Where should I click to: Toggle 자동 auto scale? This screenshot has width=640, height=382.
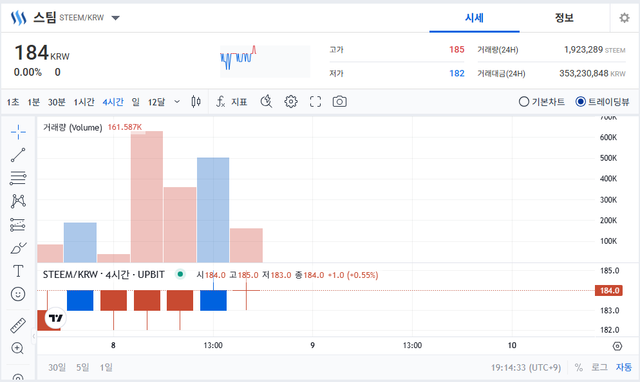624,367
